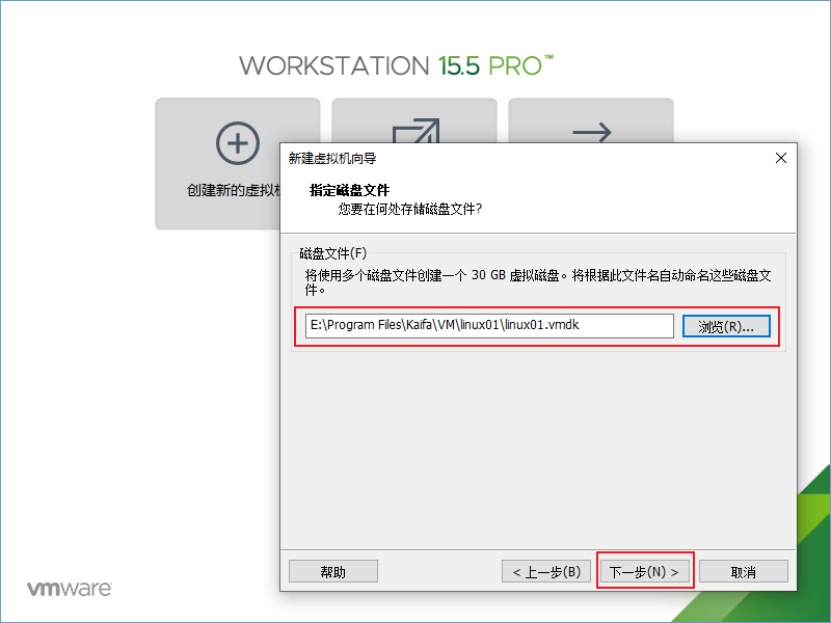
Task: Click into the disk file path field
Action: click(x=489, y=325)
